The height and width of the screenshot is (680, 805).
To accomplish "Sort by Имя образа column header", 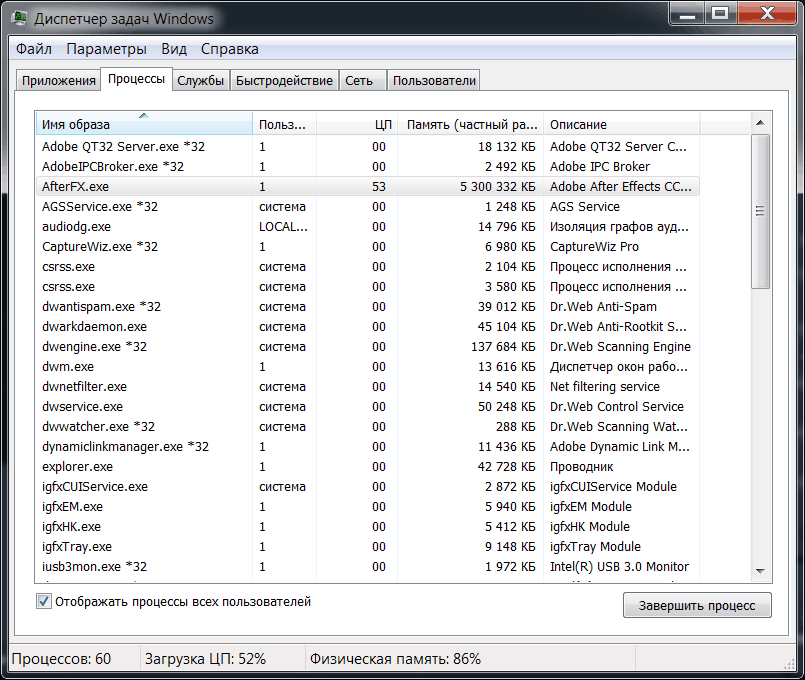I will (x=144, y=124).
